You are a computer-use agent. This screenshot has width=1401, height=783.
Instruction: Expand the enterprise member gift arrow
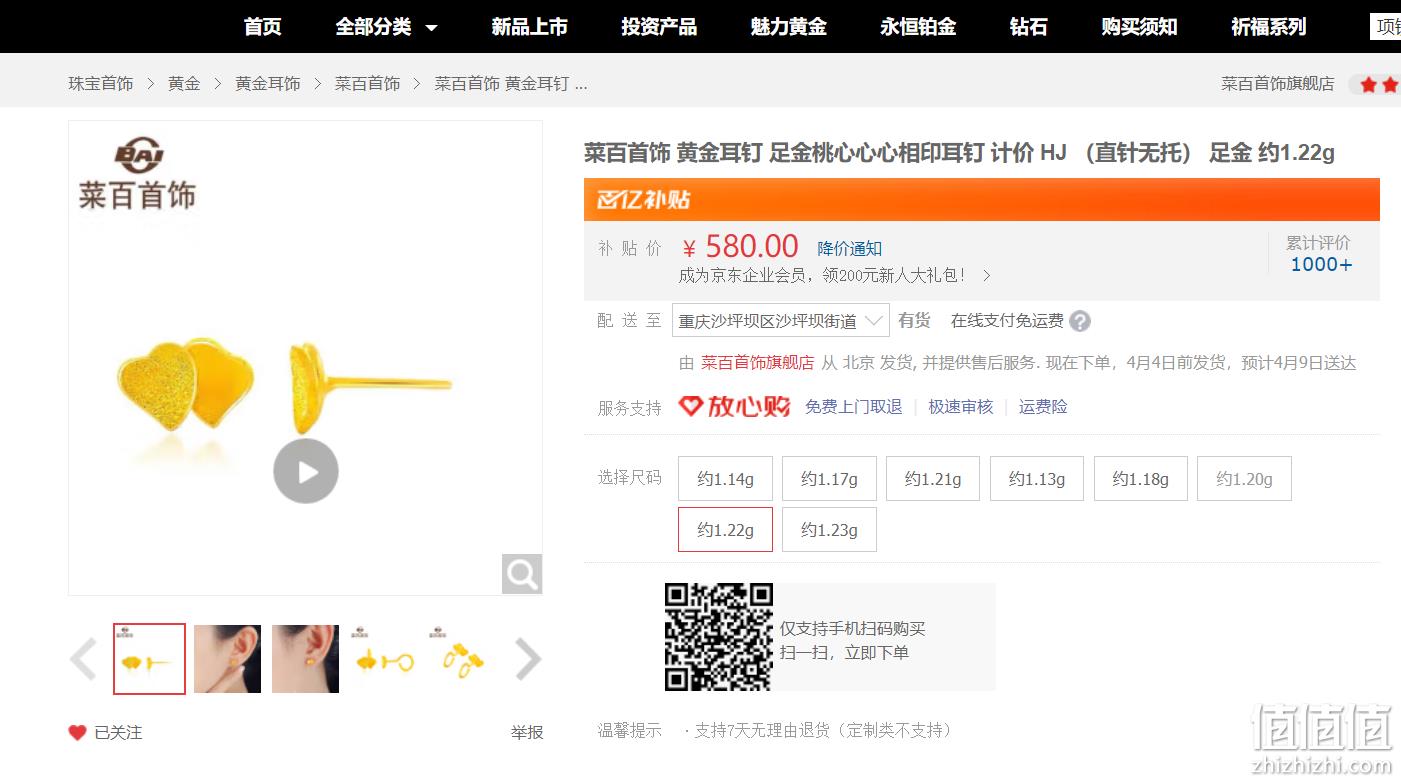(987, 275)
